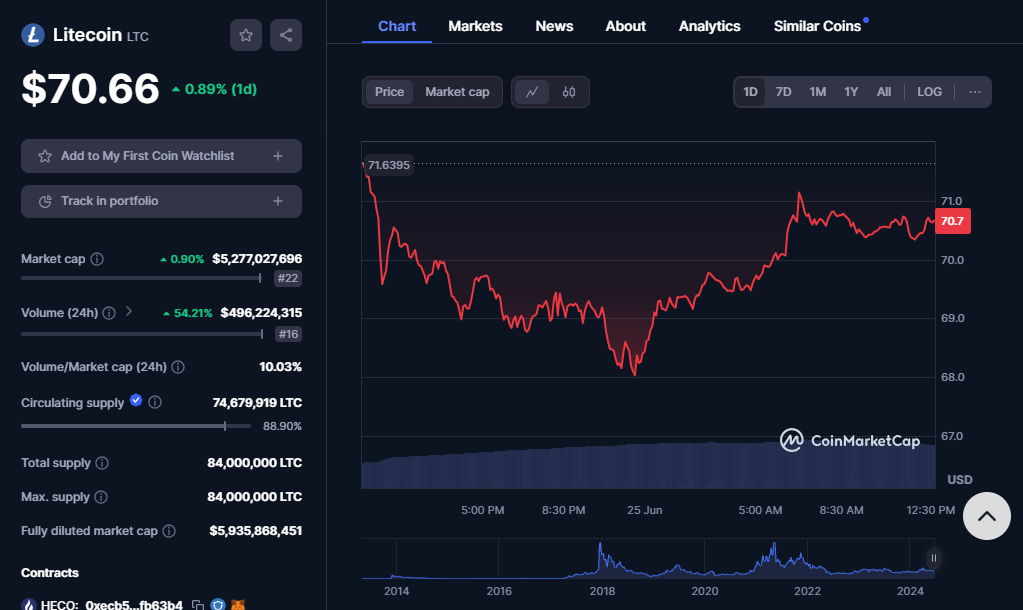Screen dimensions: 1023x610
Task: Open the Analytics tab
Action: point(709,26)
